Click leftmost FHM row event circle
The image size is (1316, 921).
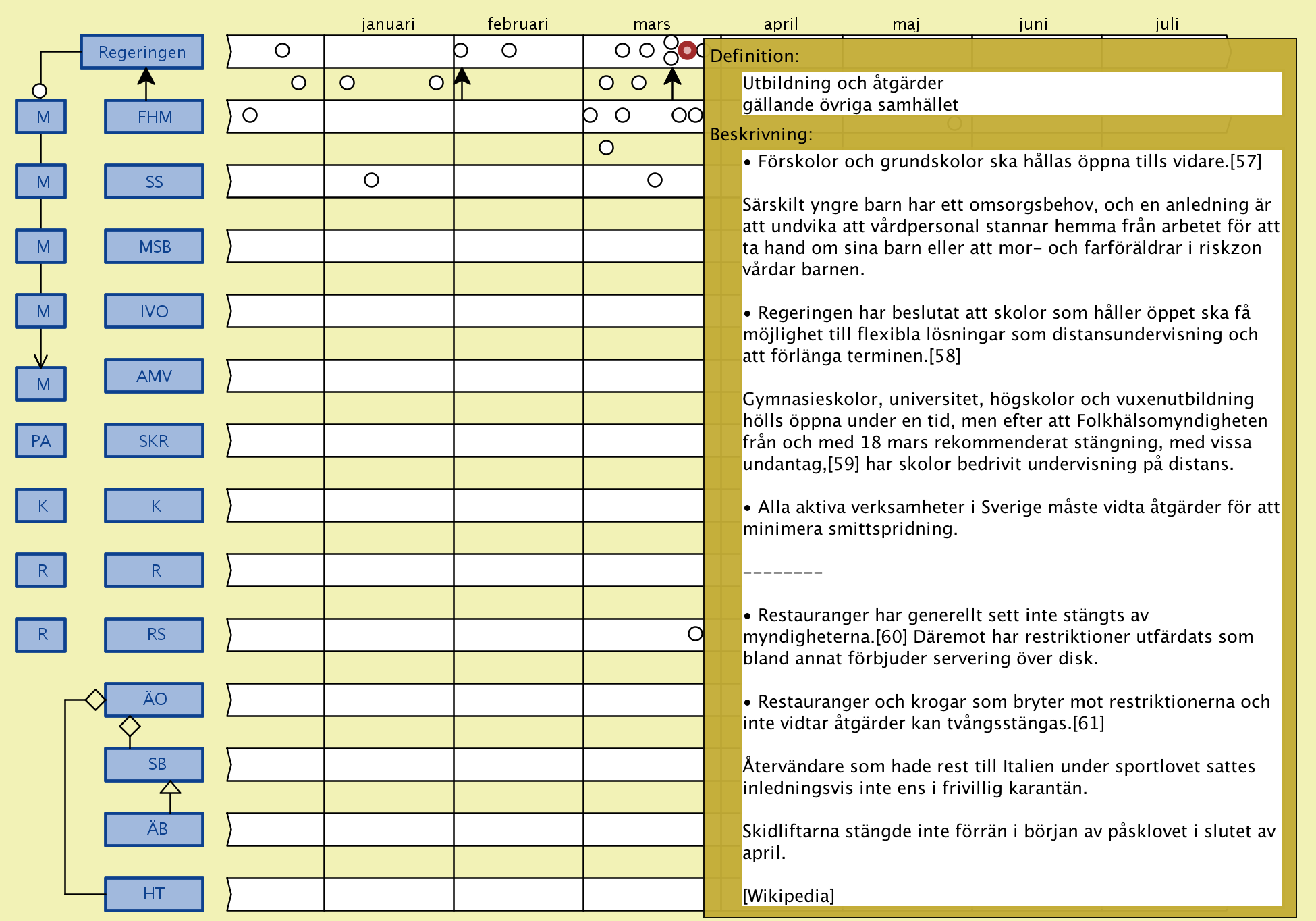click(x=250, y=115)
